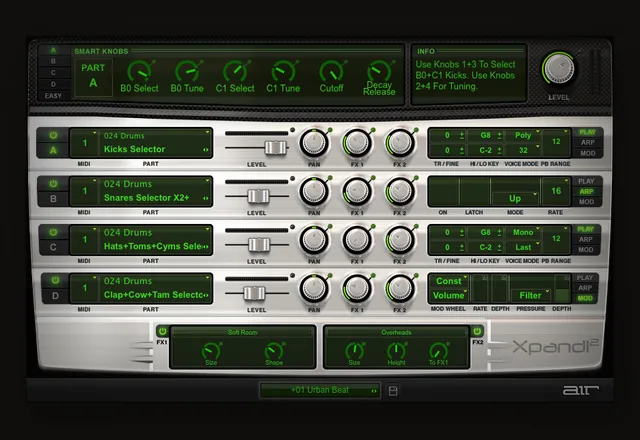This screenshot has width=640, height=440.
Task: Select MOD page for part A
Action: coord(587,153)
